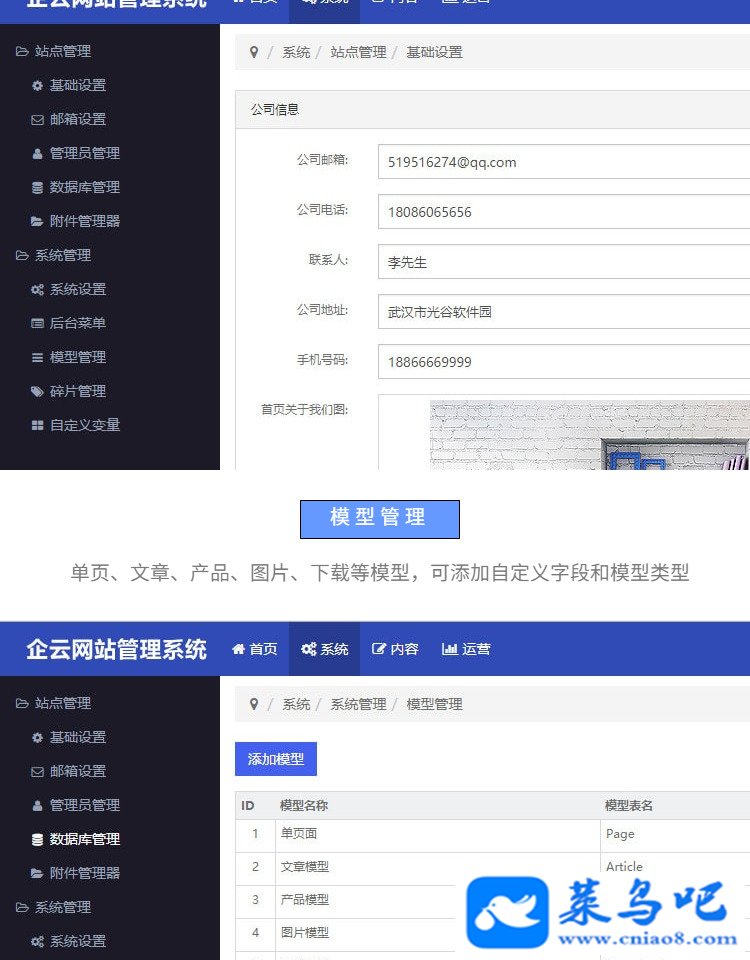Viewport: 750px width, 960px height.
Task: Click the database icon for 数据库管理 in the company-info screen sidebar
Action: pyautogui.click(x=37, y=187)
